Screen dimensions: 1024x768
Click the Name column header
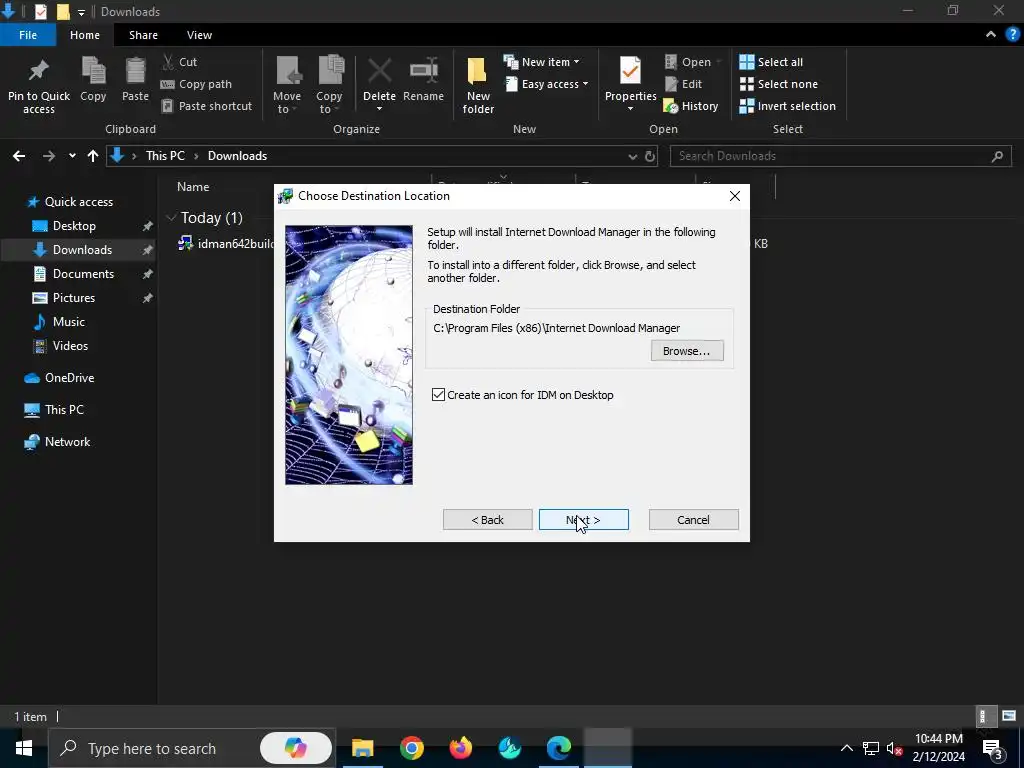(193, 187)
